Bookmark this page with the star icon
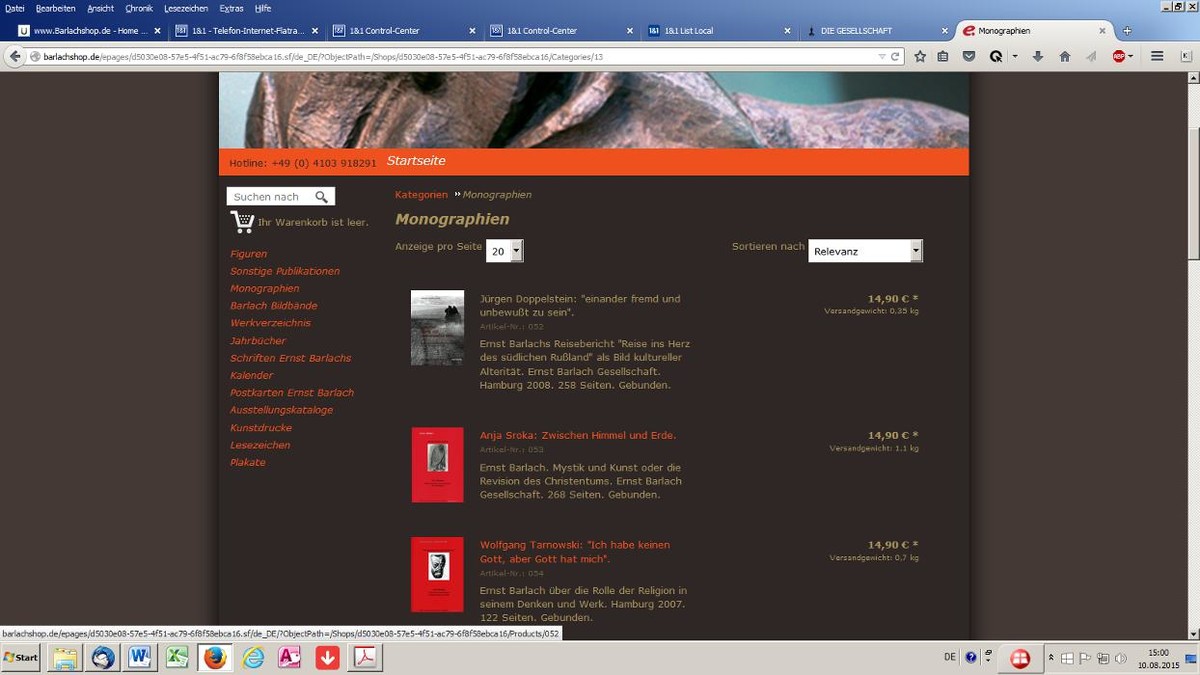 (919, 57)
